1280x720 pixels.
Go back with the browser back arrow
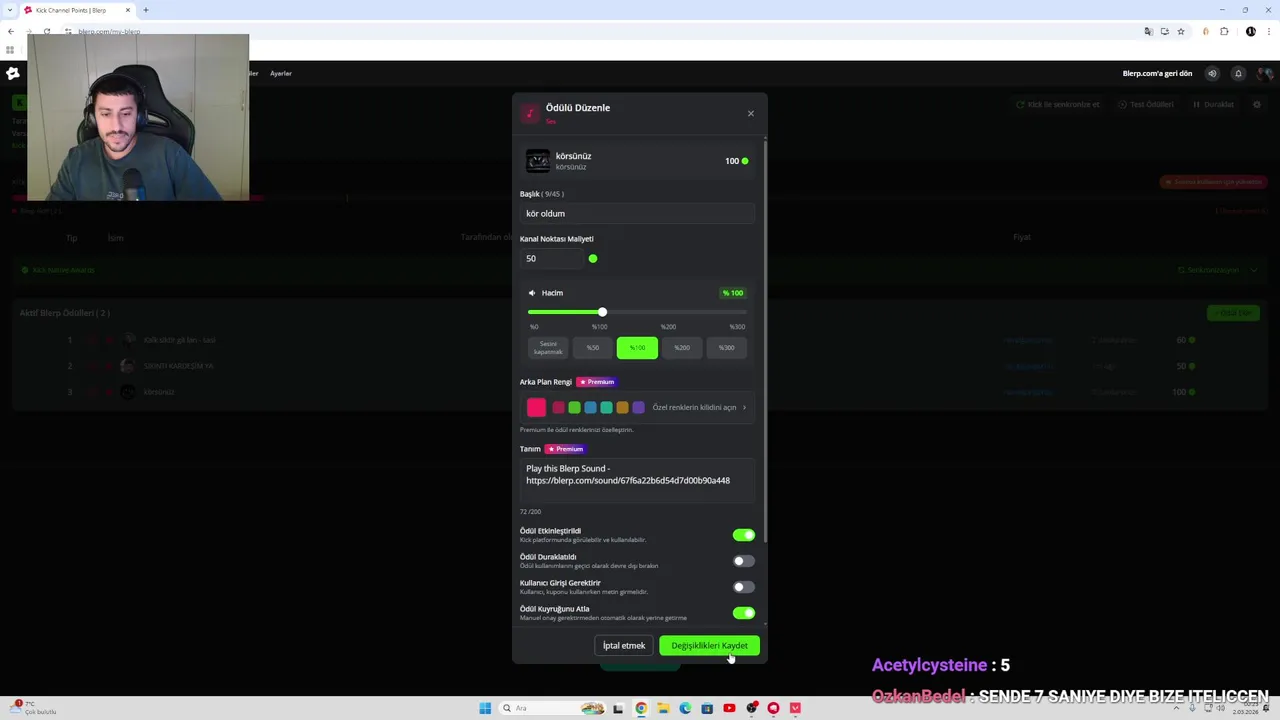click(11, 31)
